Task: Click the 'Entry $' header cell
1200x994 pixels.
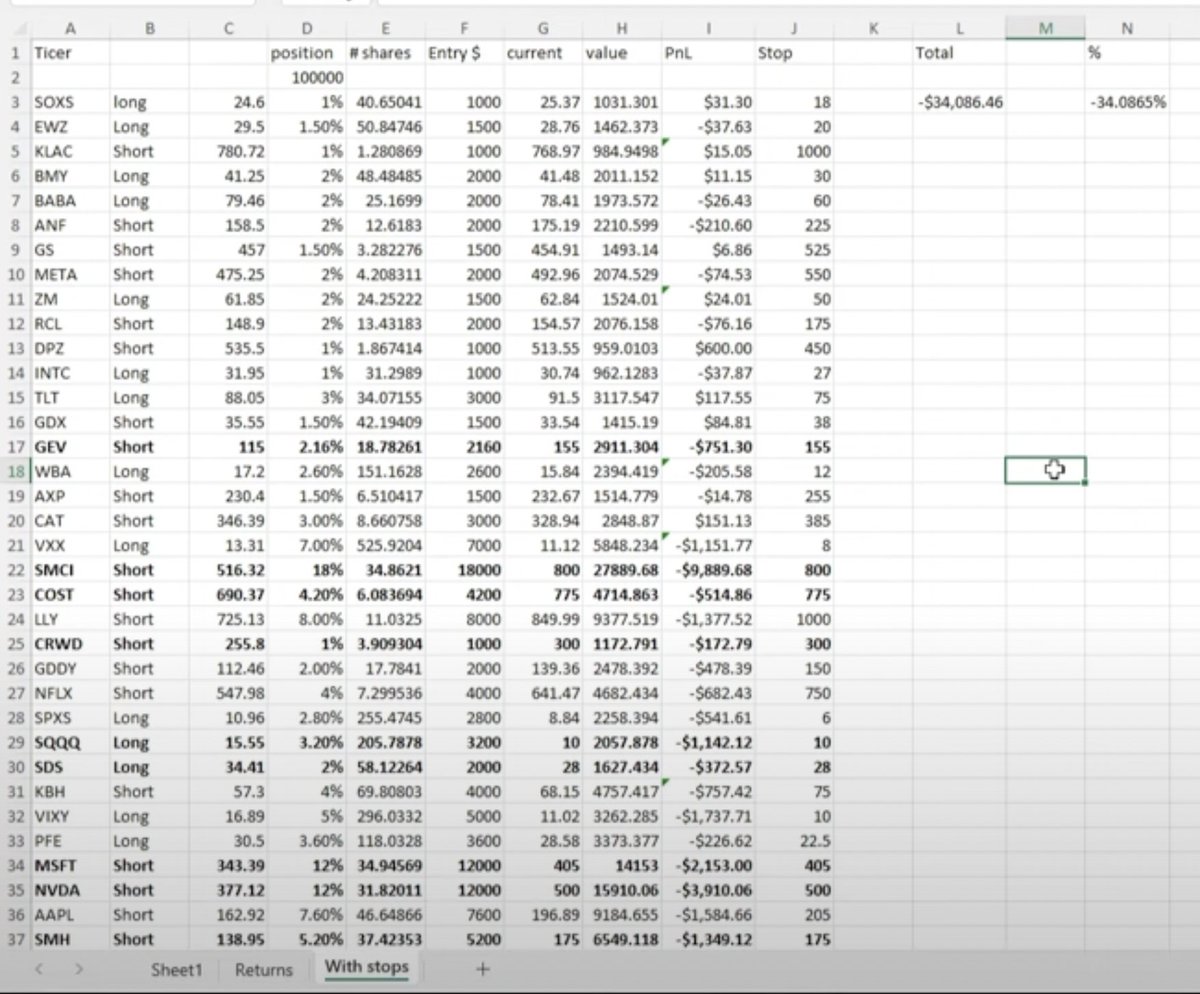Action: [x=463, y=53]
